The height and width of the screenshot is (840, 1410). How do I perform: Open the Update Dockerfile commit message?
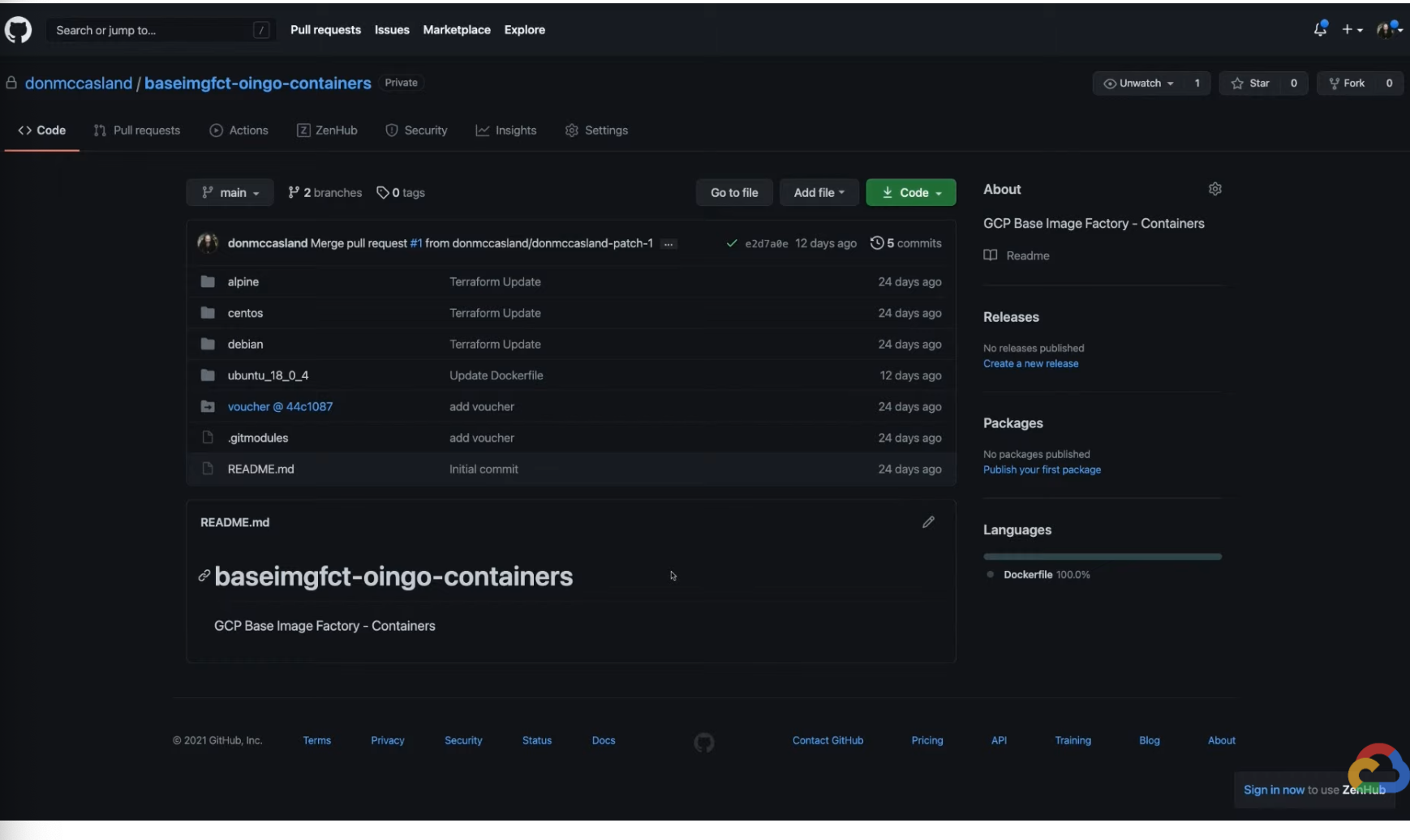[x=497, y=375]
